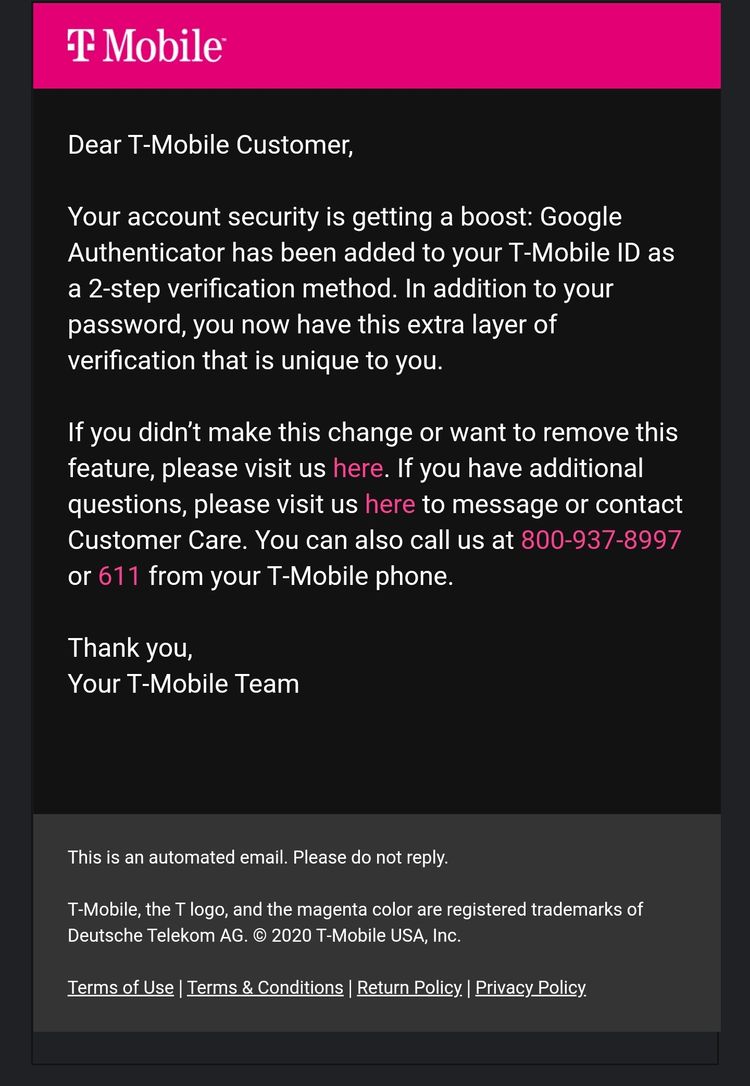Open the Terms & Conditions footer link

(265, 988)
